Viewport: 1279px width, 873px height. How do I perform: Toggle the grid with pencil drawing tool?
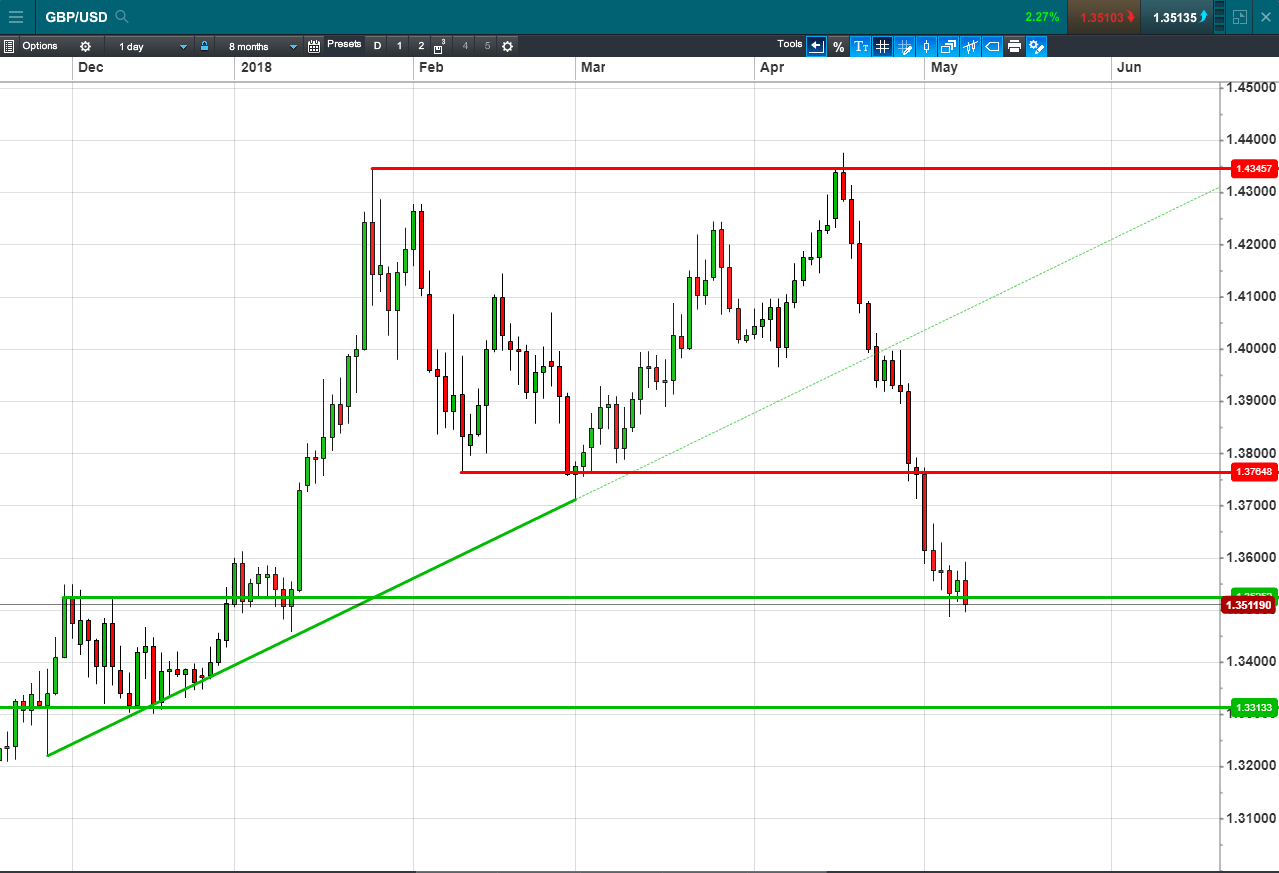click(x=904, y=46)
